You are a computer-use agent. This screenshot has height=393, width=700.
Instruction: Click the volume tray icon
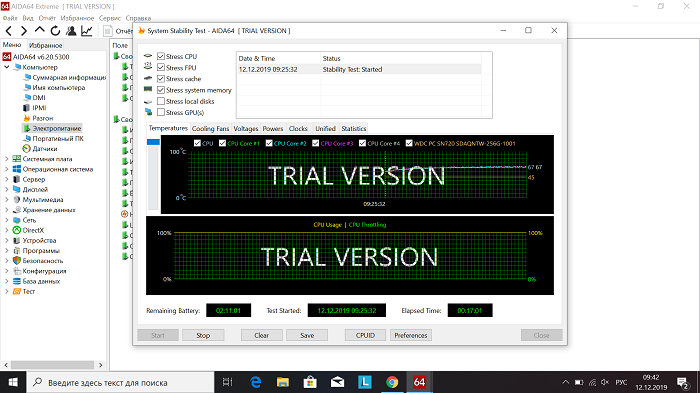pos(605,383)
